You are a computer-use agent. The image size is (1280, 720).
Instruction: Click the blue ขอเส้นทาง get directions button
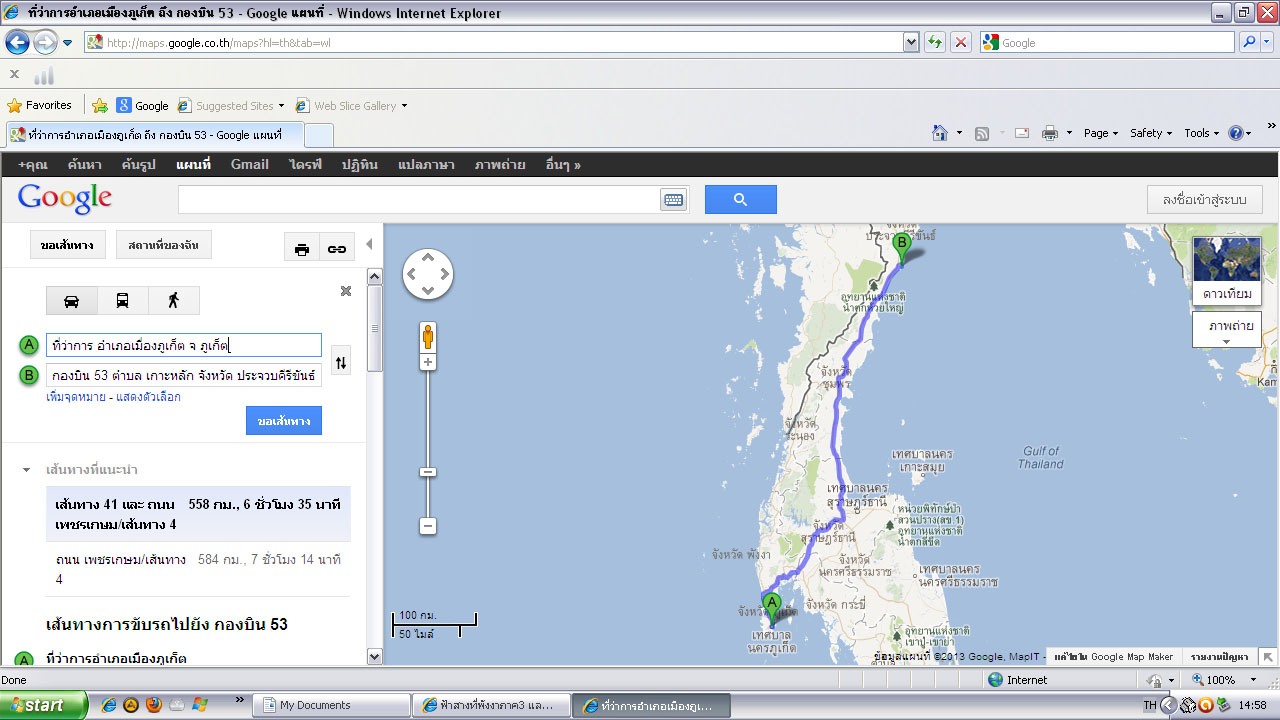[284, 421]
